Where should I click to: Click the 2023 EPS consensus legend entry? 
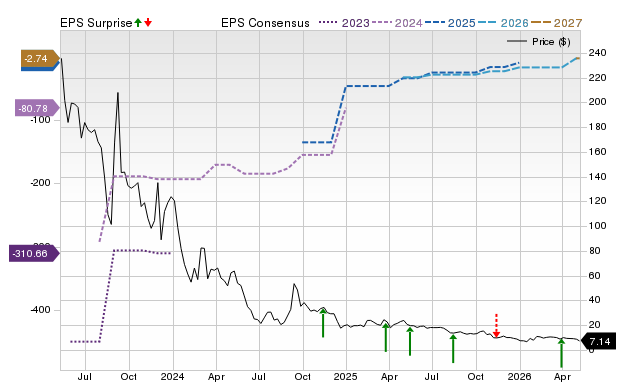[344, 23]
